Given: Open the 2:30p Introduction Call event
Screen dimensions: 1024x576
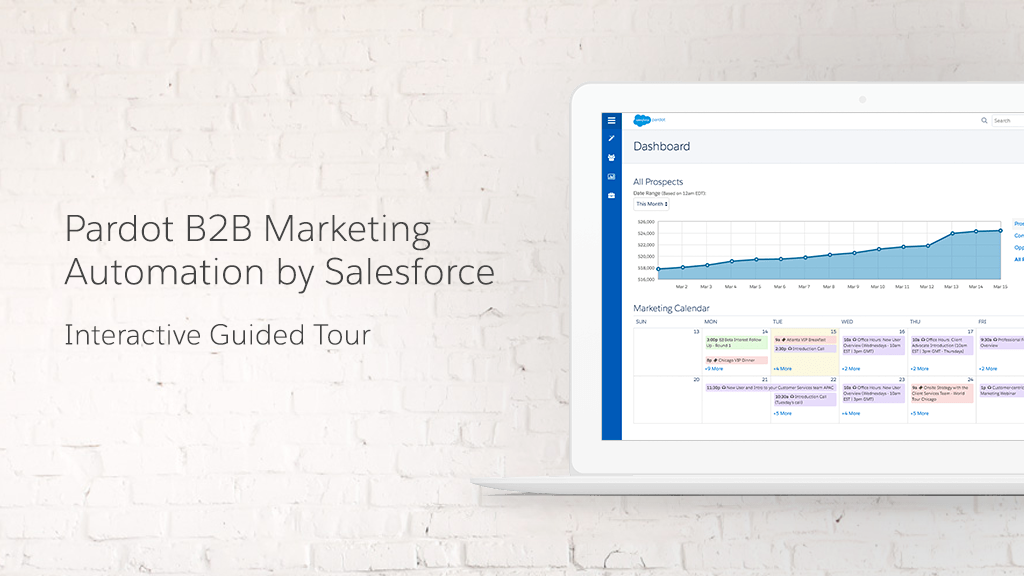Looking at the screenshot, I should [805, 349].
